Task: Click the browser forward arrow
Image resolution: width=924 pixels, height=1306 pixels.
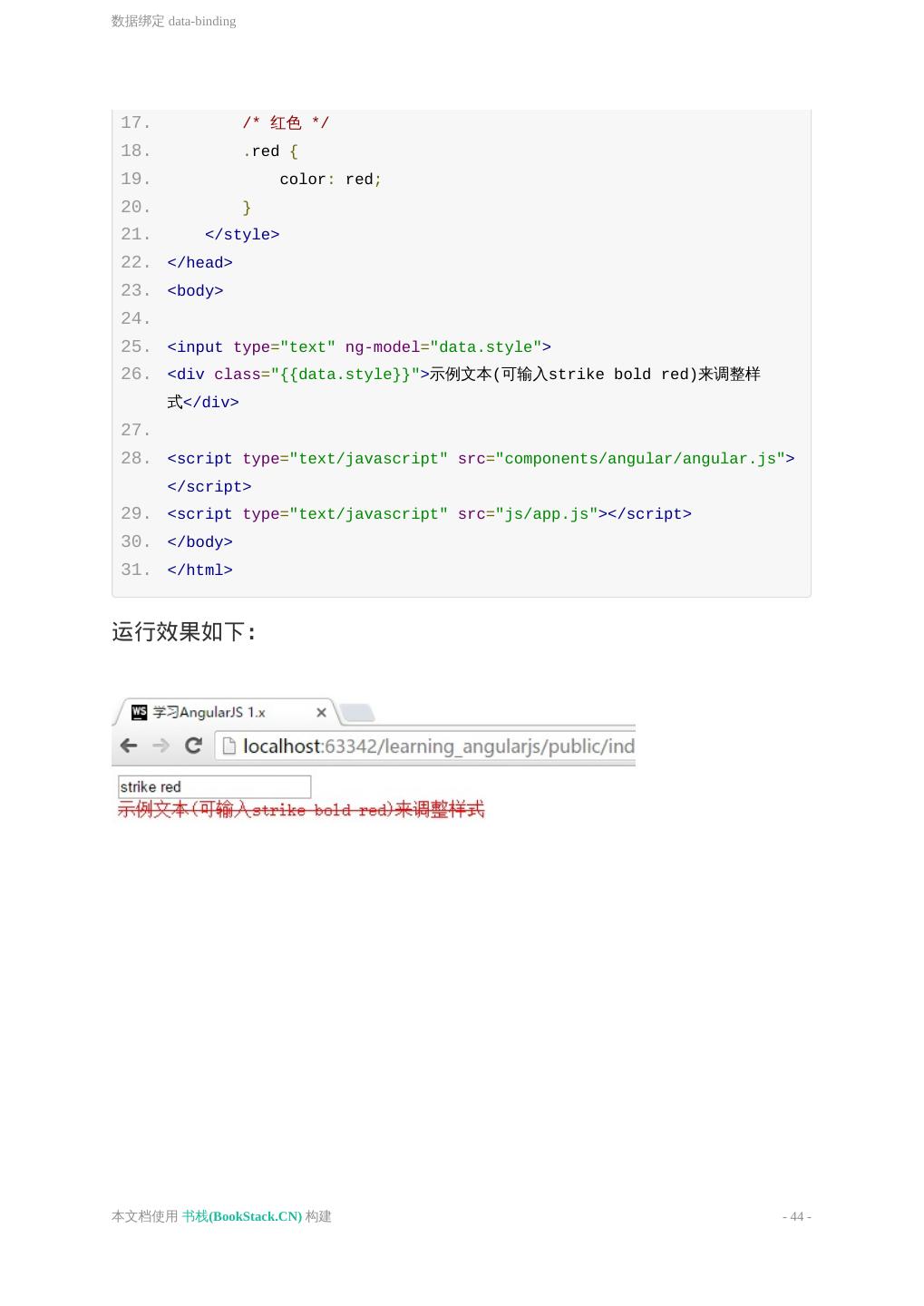Action: coord(161,746)
